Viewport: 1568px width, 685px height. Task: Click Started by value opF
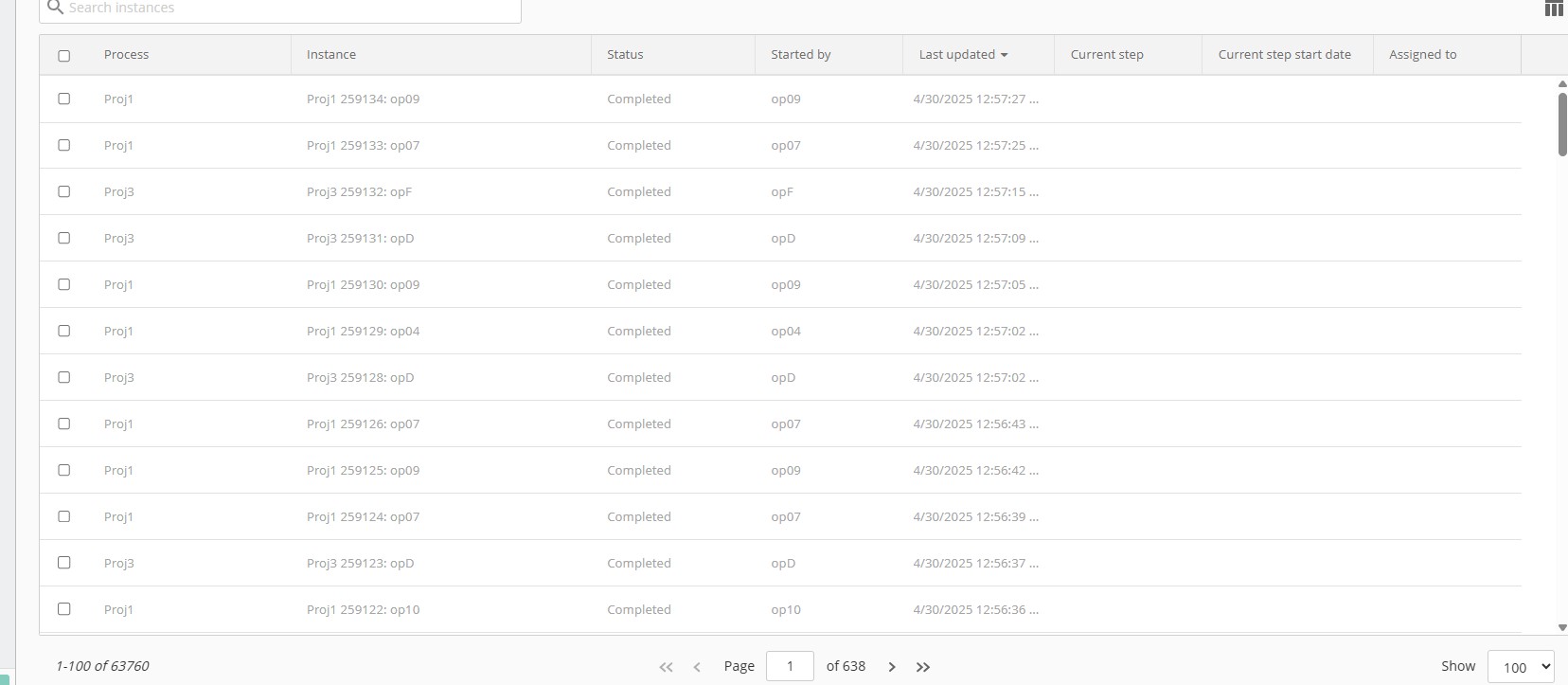(x=782, y=191)
